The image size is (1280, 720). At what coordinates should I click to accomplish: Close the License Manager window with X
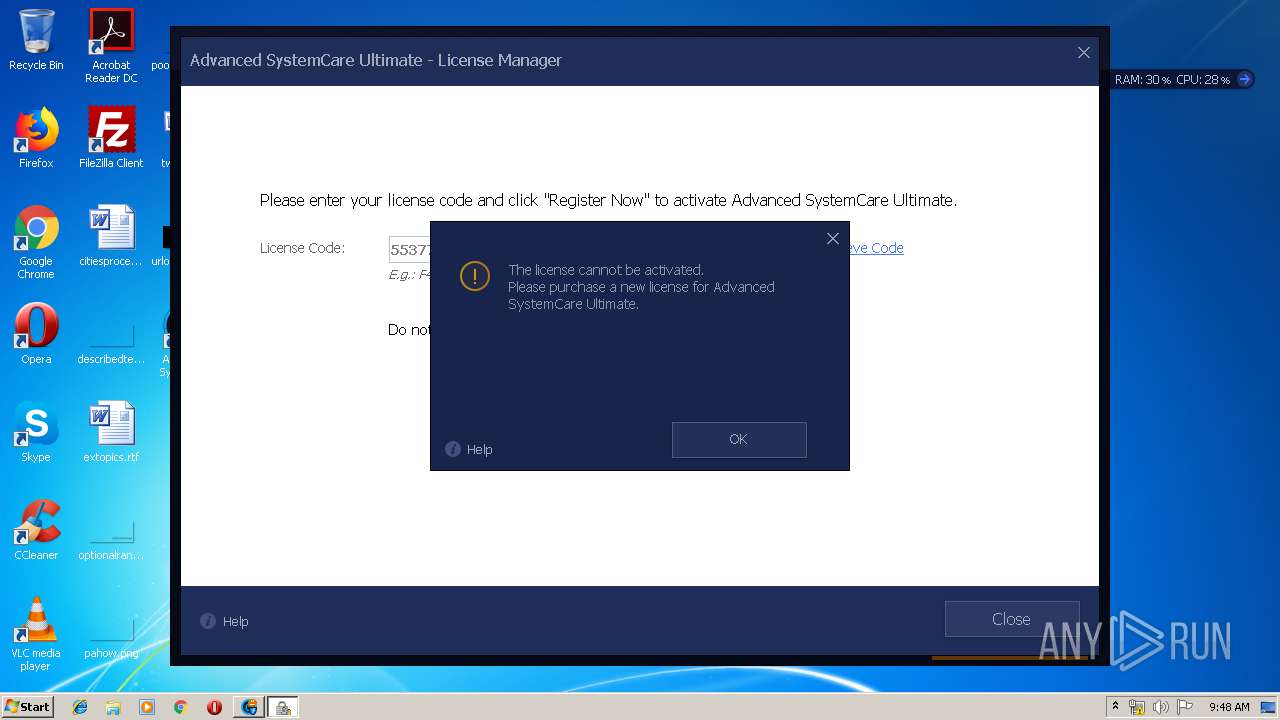point(1083,53)
